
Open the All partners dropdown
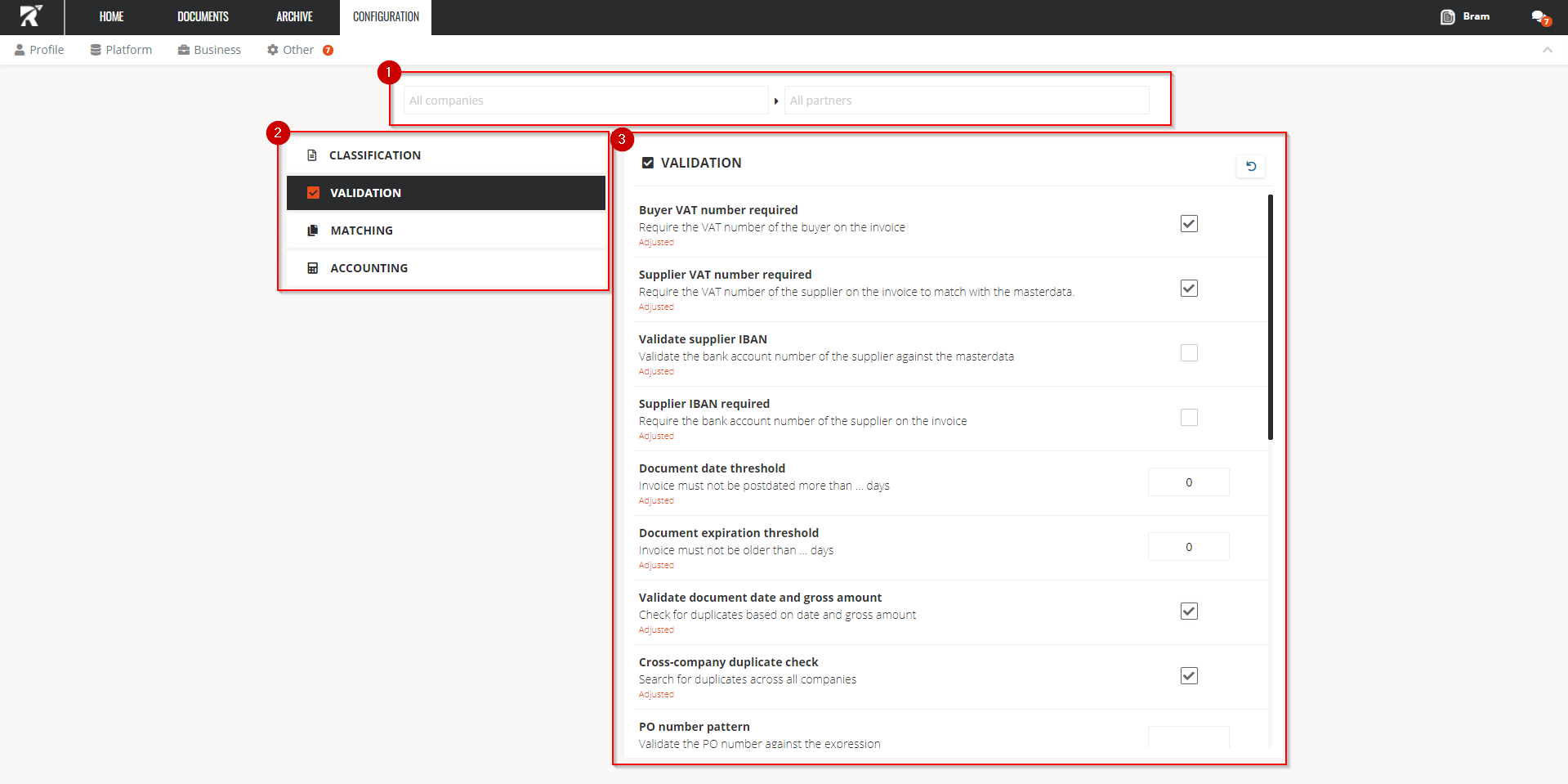click(x=966, y=101)
